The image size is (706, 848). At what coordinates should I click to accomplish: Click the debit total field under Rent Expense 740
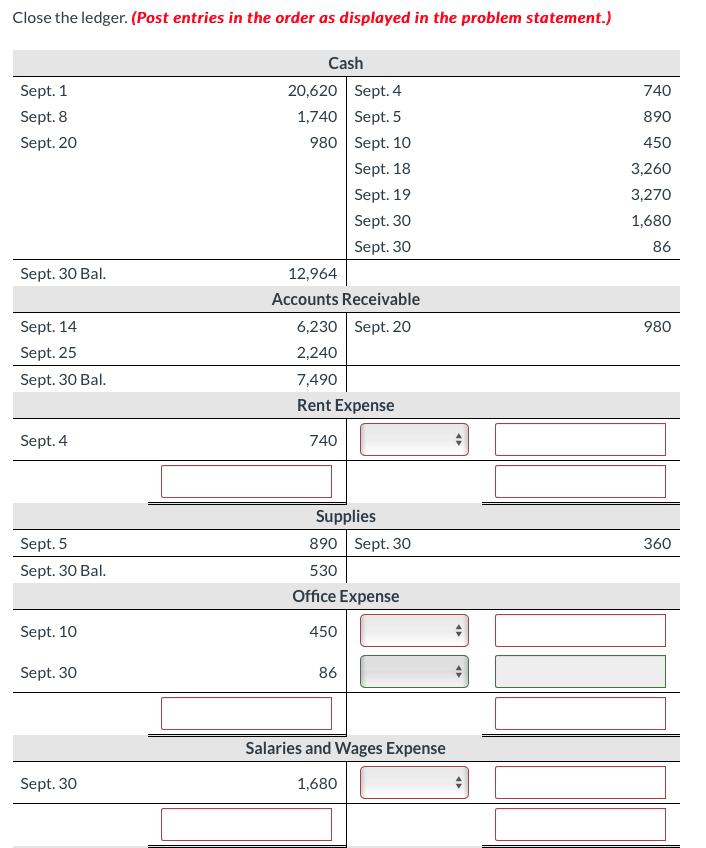coord(245,481)
